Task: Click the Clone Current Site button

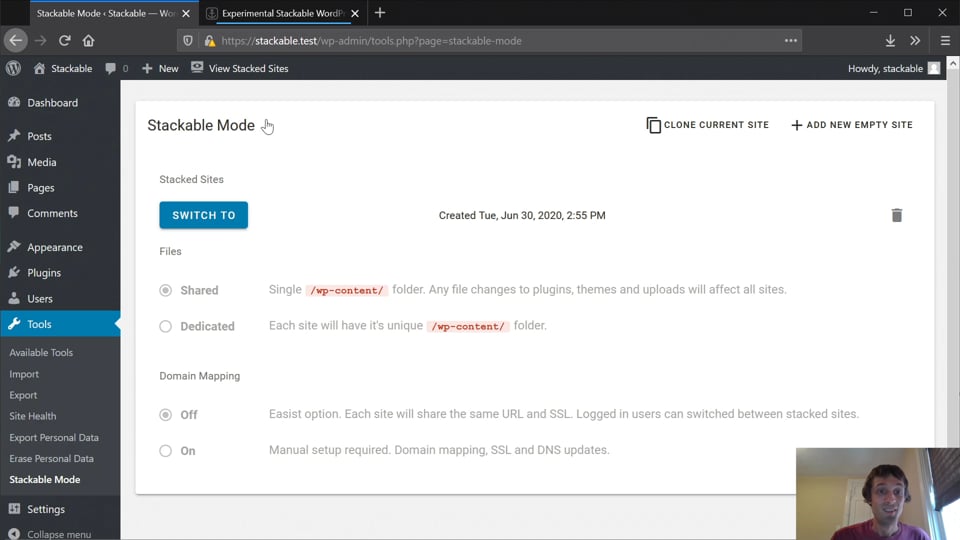Action: [707, 125]
